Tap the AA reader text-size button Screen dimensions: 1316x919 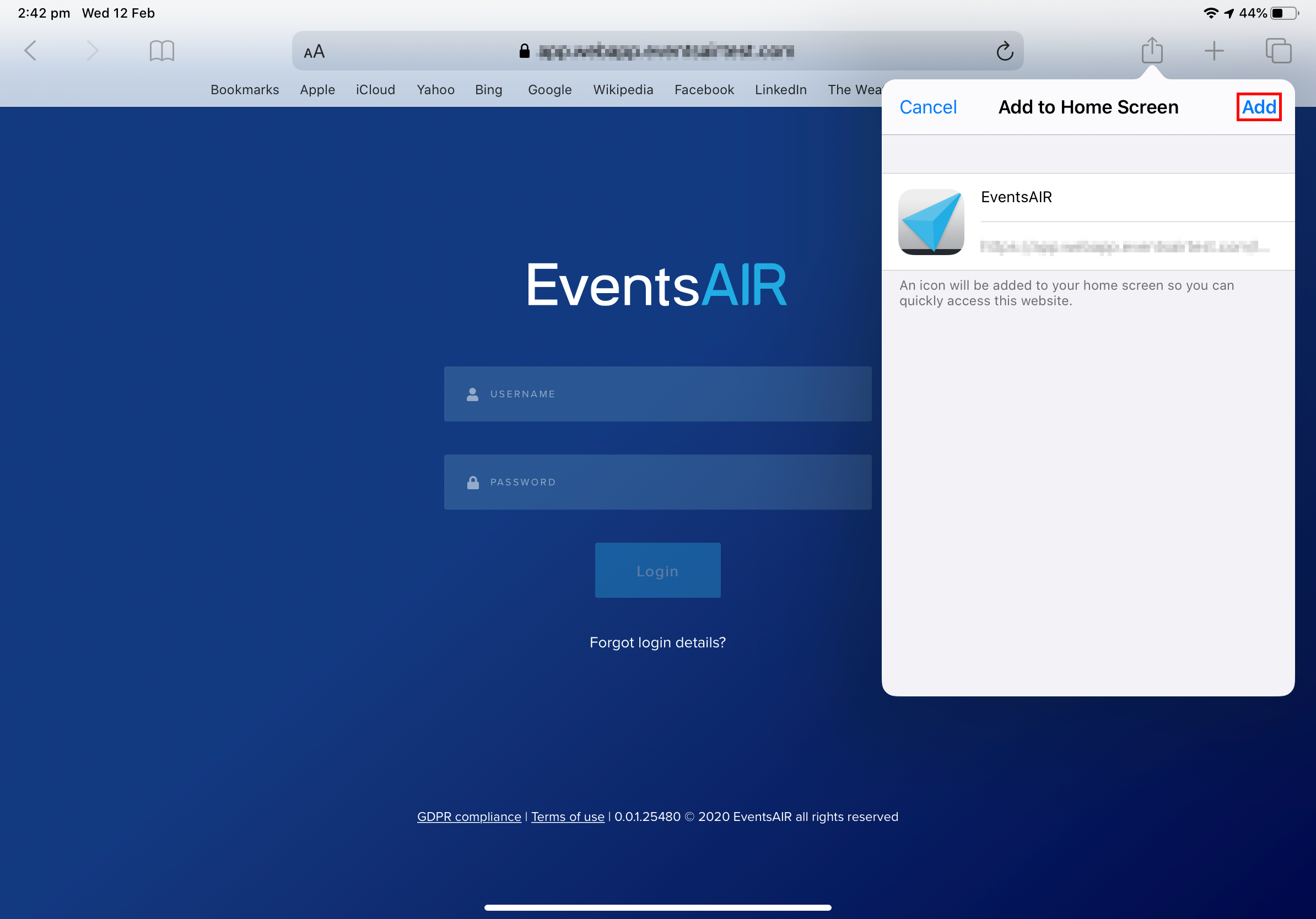[314, 52]
